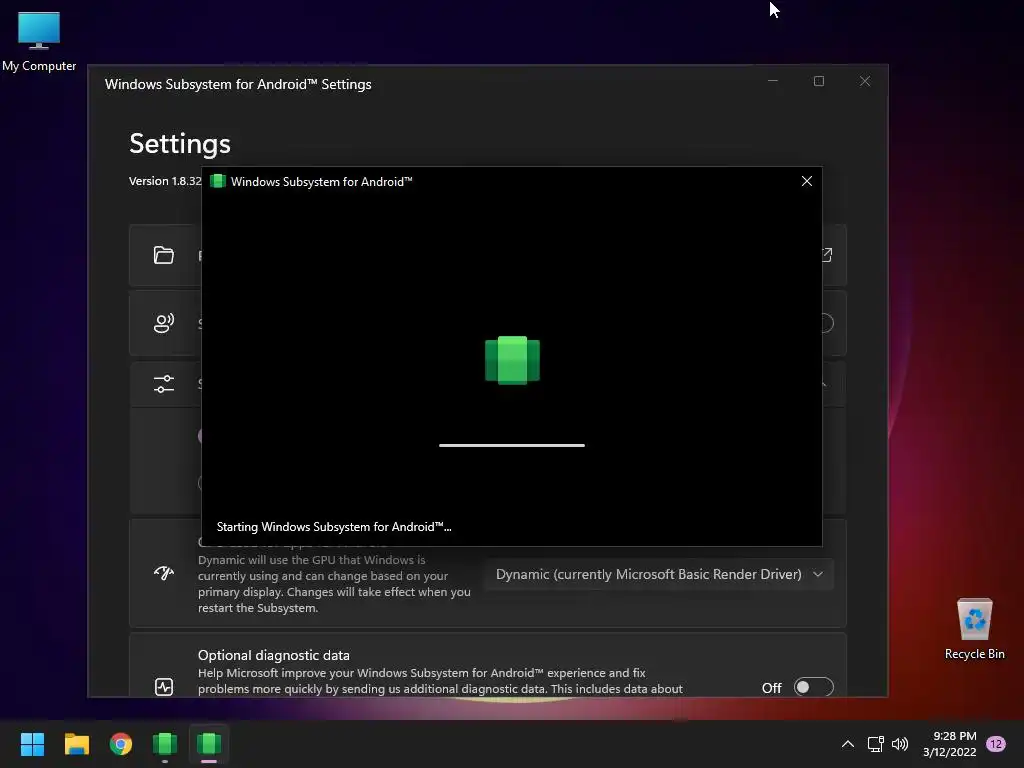
Task: Open the My Computer desktop icon
Action: point(39,40)
